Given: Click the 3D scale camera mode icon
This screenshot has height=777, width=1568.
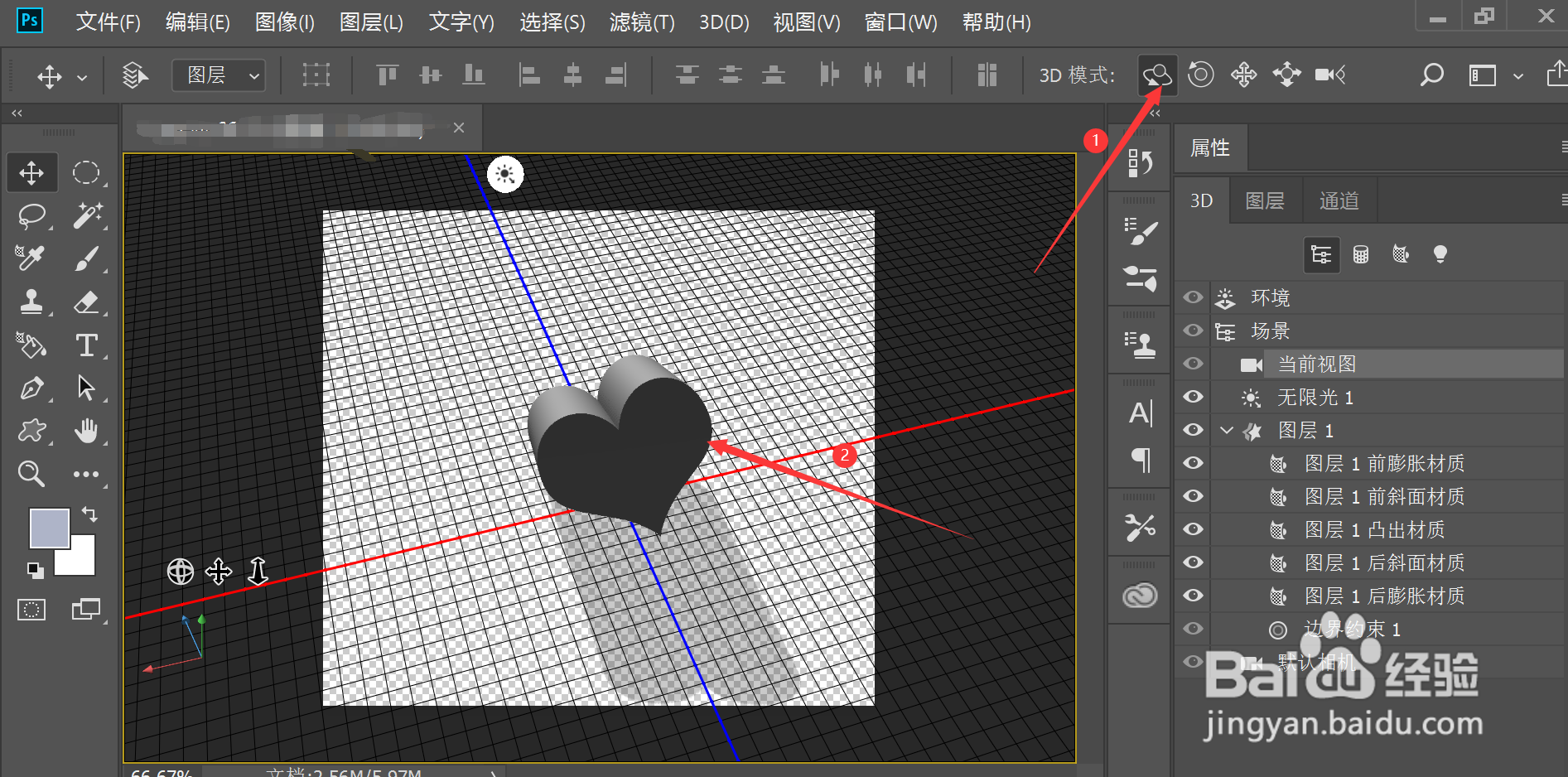Looking at the screenshot, I should coord(1330,75).
